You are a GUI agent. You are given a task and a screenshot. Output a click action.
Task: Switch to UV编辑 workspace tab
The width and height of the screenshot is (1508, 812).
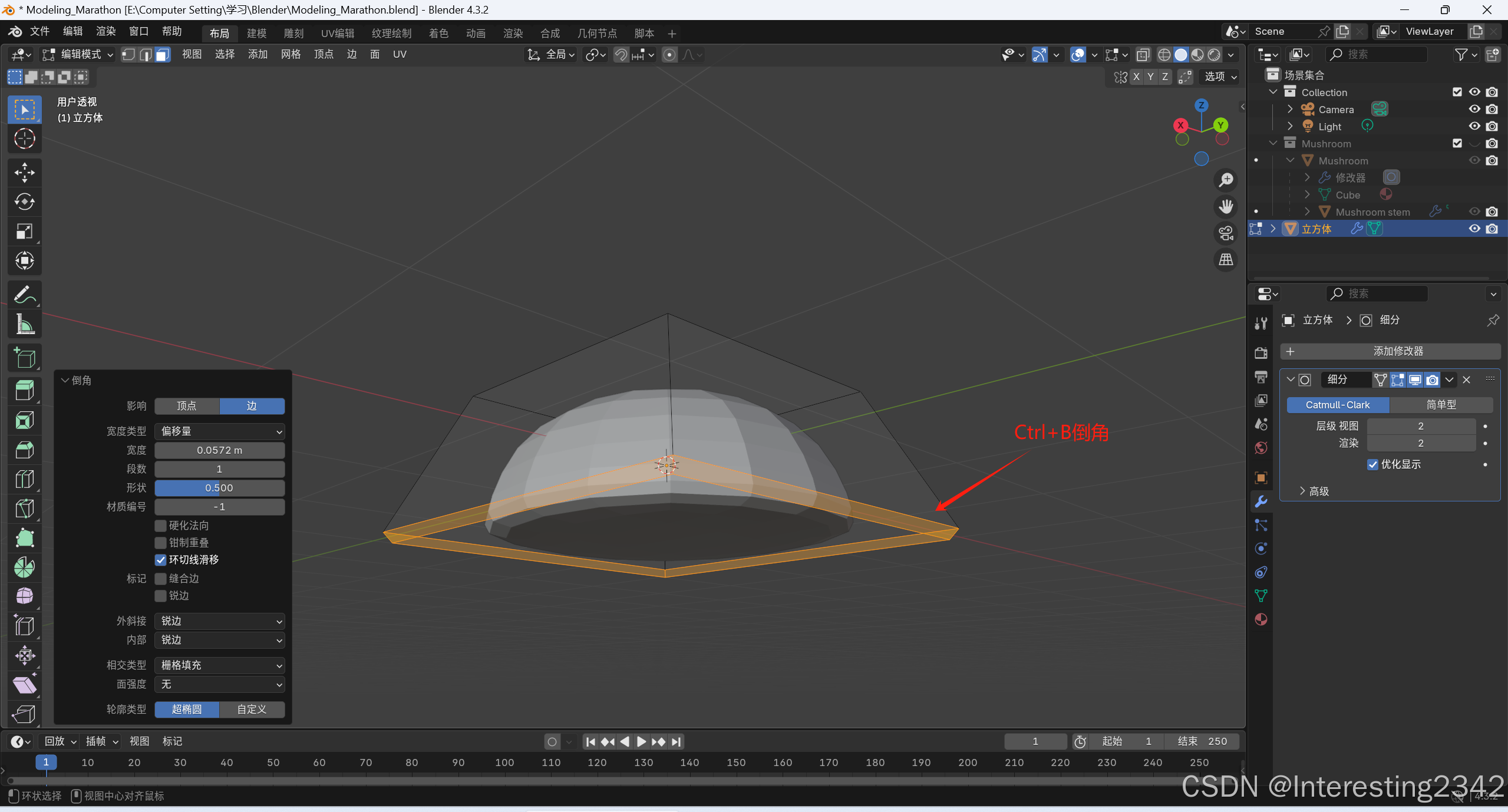(338, 34)
